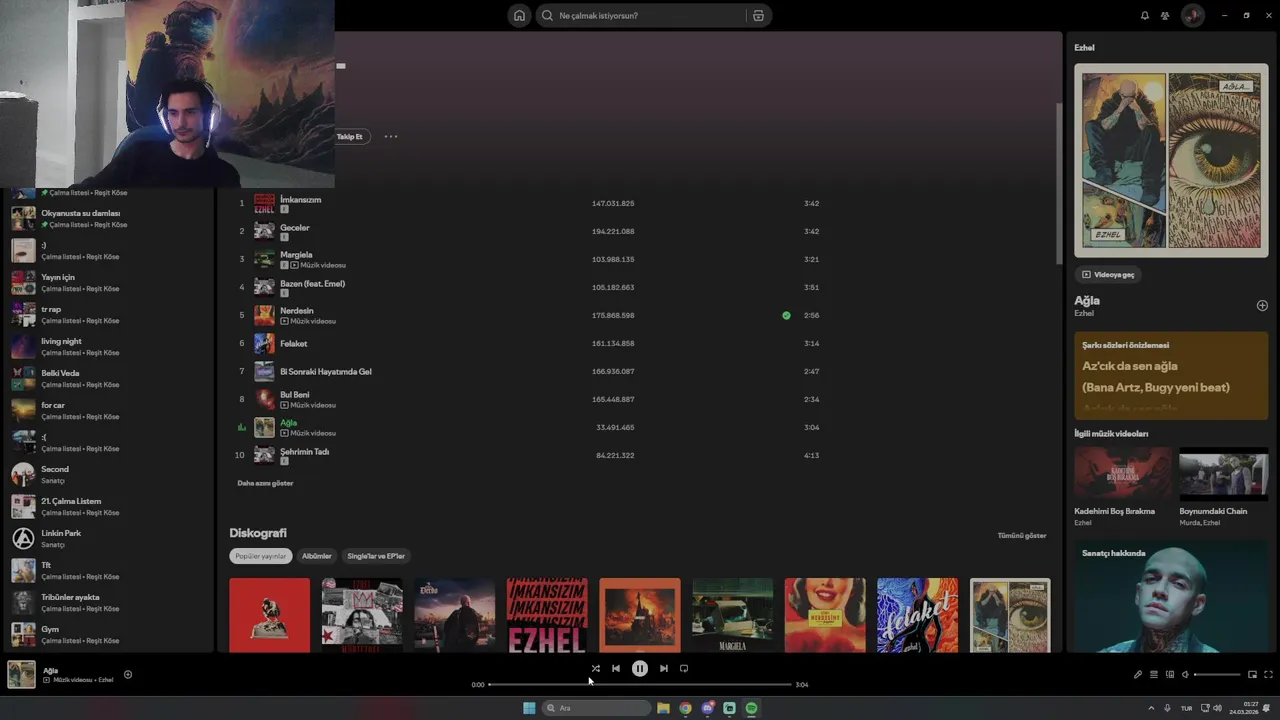Skip to the next track
This screenshot has width=1280, height=720.
(x=663, y=668)
